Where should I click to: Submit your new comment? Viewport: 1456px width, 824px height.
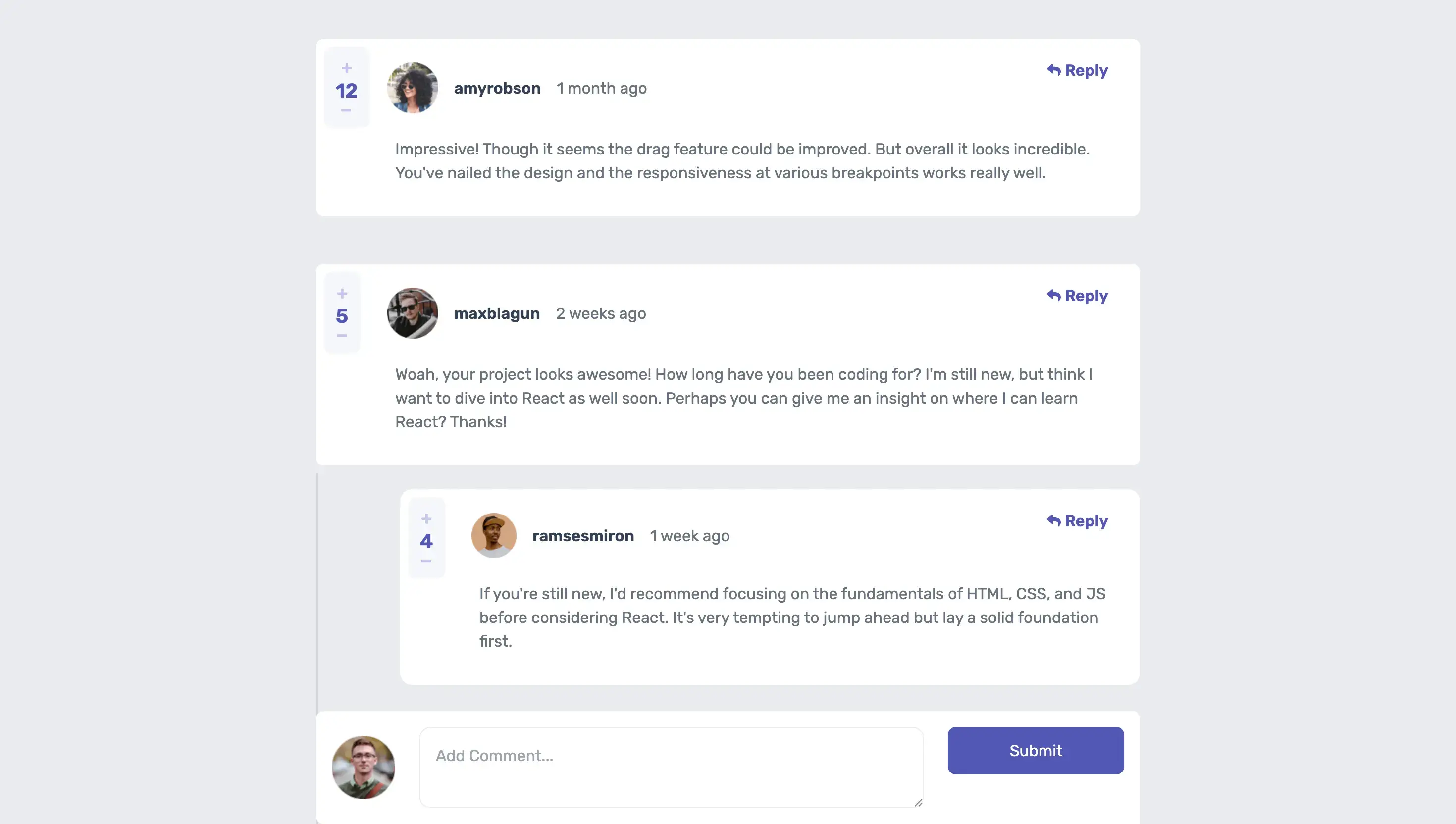[x=1035, y=750]
